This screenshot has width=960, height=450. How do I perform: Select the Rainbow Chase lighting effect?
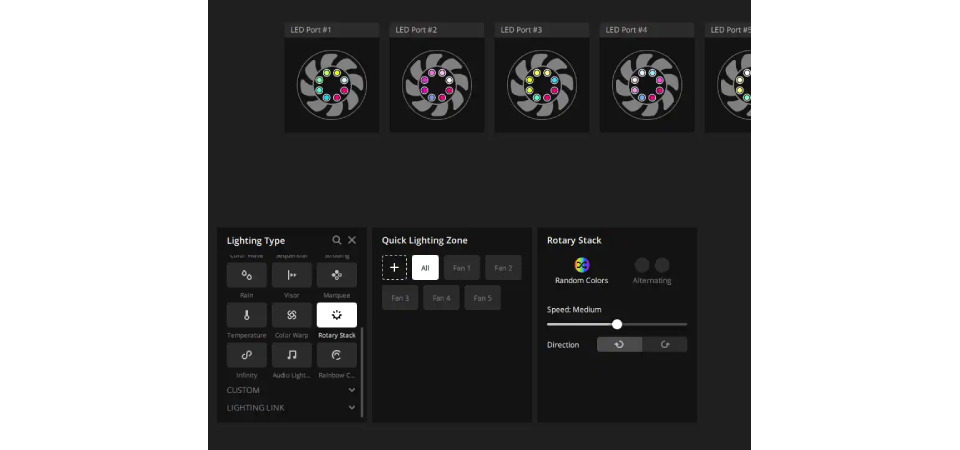[336, 355]
